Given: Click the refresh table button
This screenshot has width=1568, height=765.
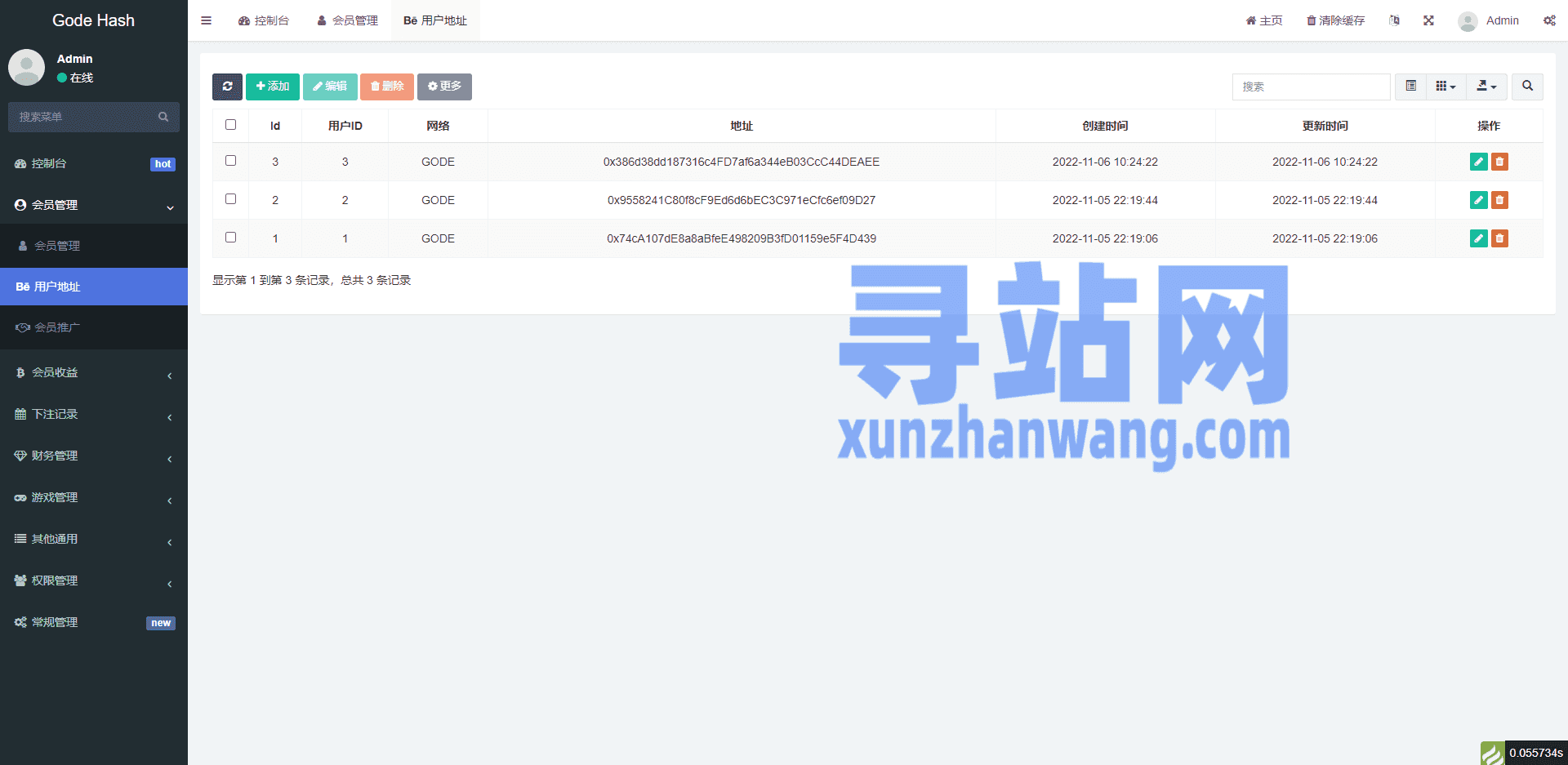Looking at the screenshot, I should click(227, 87).
